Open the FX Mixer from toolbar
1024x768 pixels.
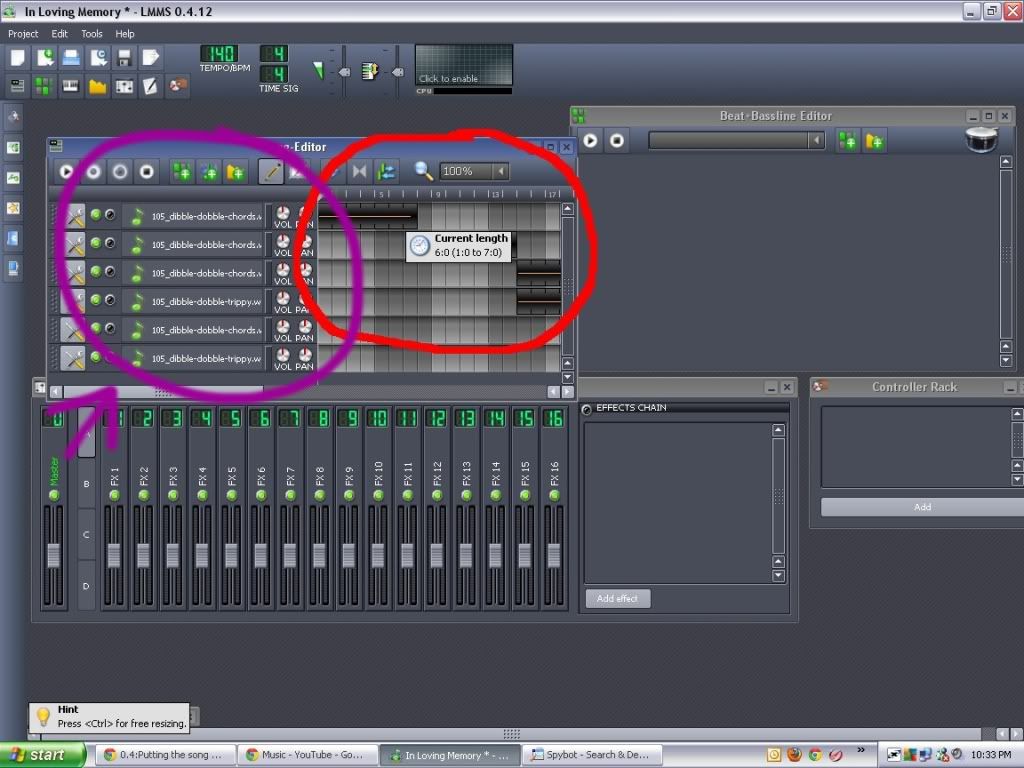[x=124, y=86]
